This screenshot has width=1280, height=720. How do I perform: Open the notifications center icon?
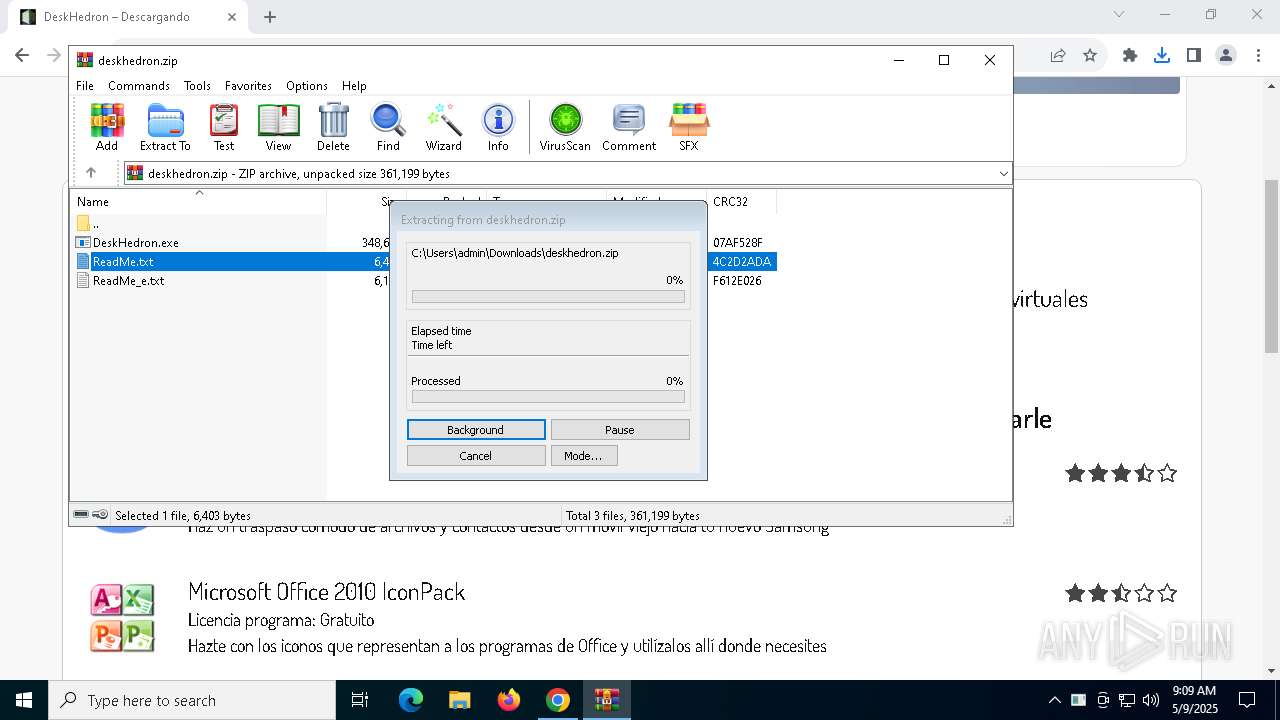[1247, 700]
